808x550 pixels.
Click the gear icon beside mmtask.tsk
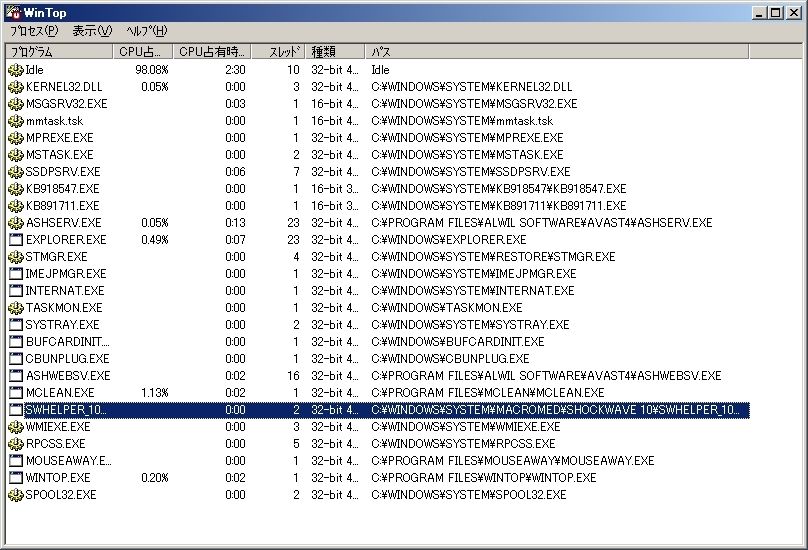(x=16, y=121)
